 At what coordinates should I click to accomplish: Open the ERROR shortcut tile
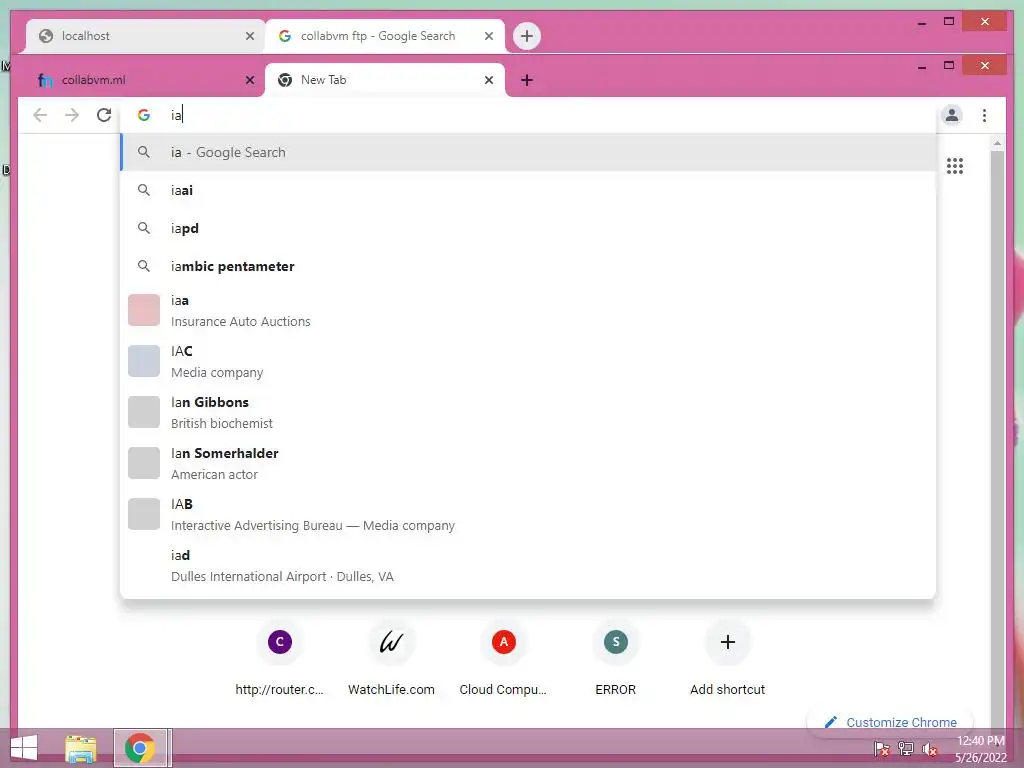click(x=615, y=658)
